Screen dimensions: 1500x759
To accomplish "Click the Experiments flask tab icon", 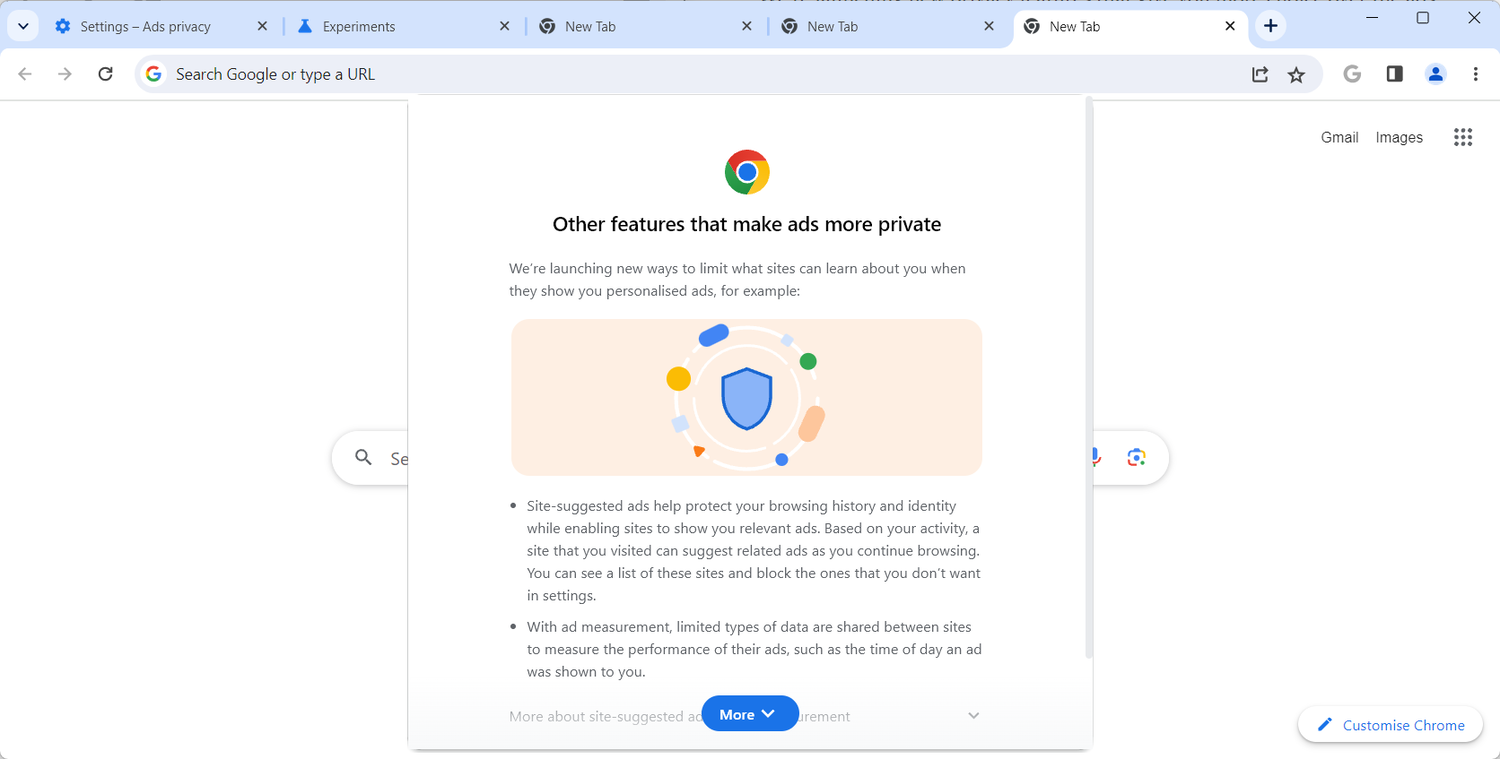I will click(x=305, y=27).
